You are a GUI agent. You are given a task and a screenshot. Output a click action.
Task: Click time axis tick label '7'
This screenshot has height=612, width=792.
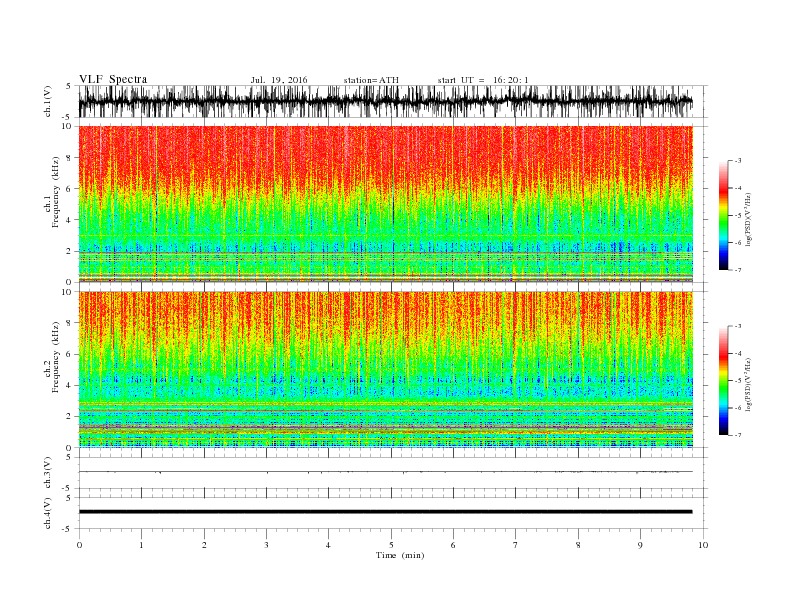(516, 545)
